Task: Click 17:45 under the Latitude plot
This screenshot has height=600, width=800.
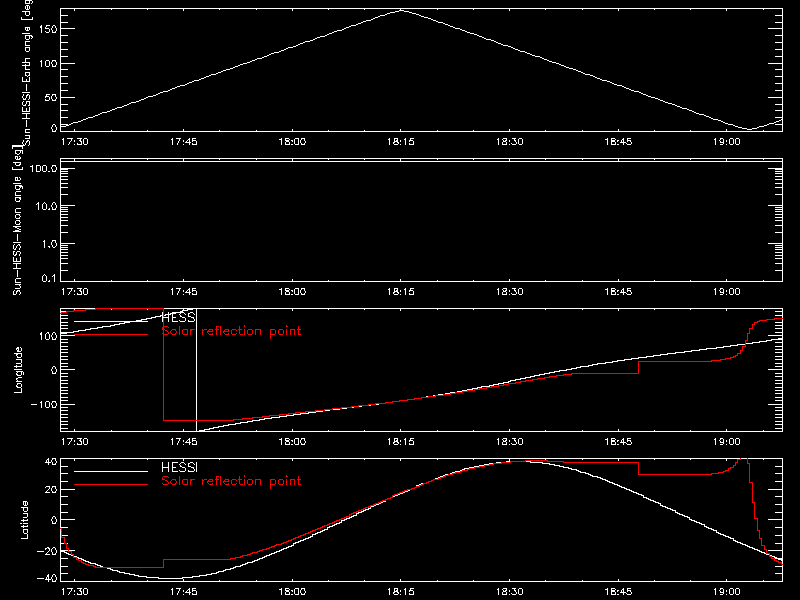Action: click(183, 592)
